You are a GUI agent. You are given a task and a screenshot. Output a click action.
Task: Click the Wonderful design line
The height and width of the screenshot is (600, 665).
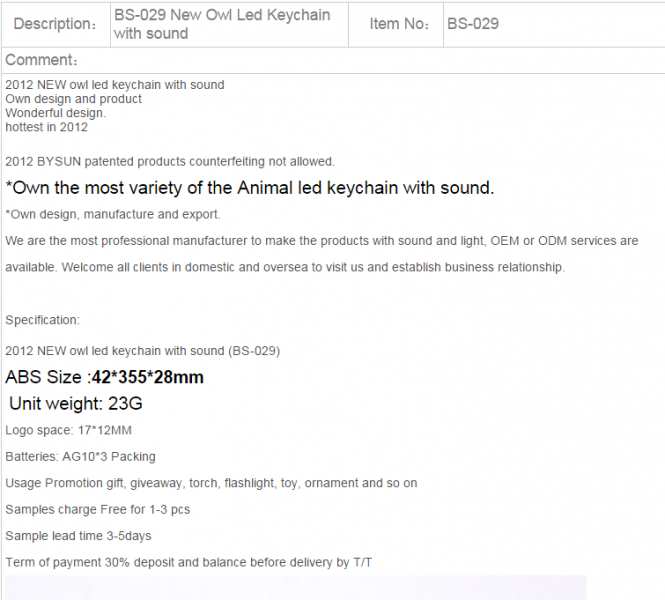pos(56,113)
